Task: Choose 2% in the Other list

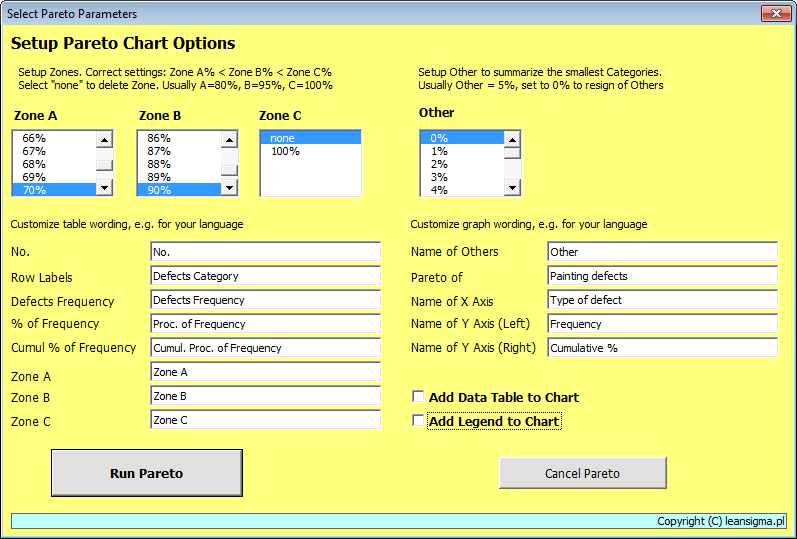Action: (439, 164)
